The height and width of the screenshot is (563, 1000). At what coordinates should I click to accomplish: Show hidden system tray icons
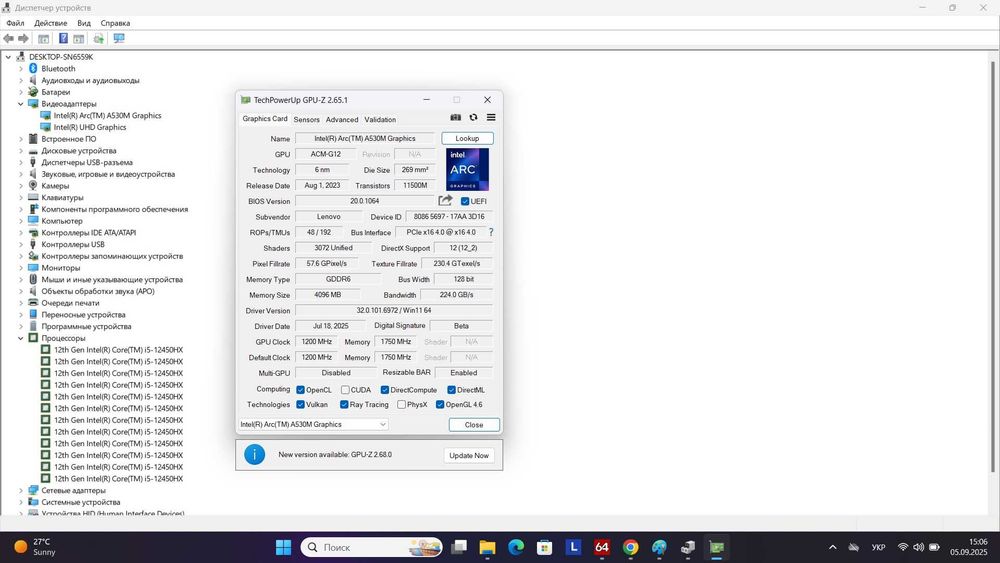[x=832, y=547]
